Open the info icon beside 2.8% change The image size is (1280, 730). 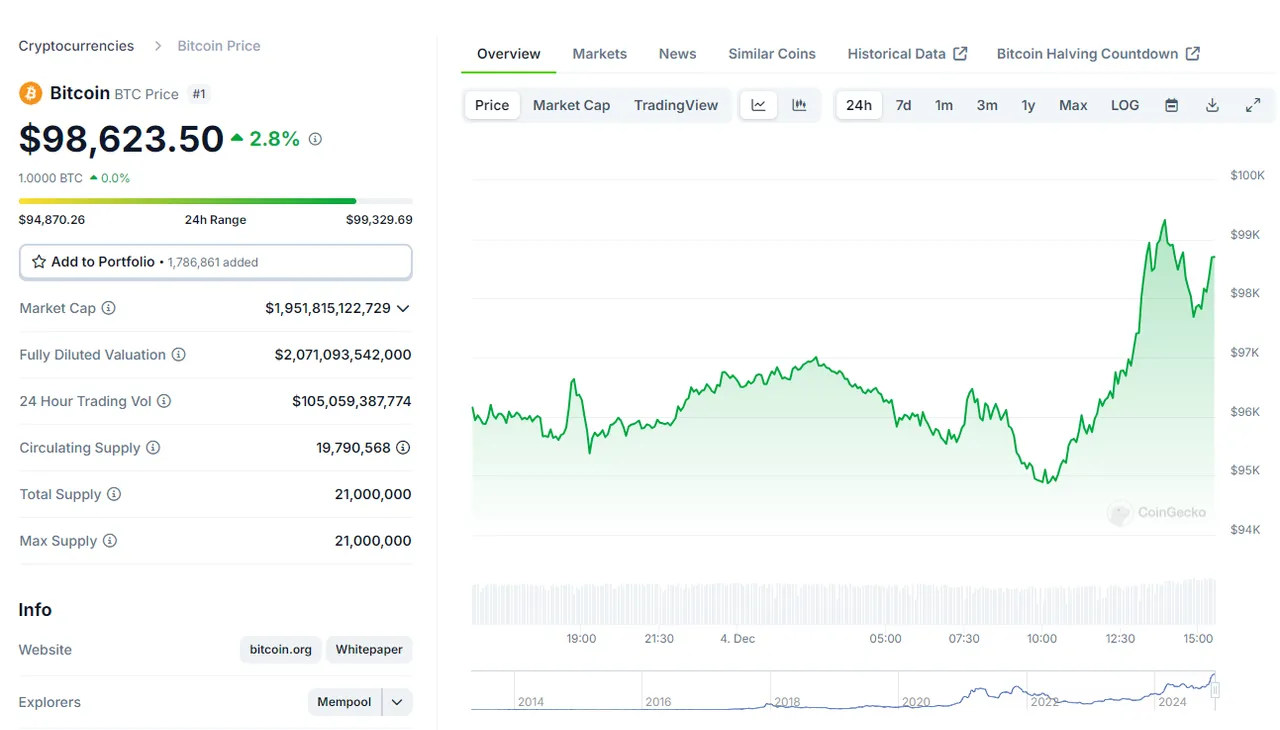315,139
